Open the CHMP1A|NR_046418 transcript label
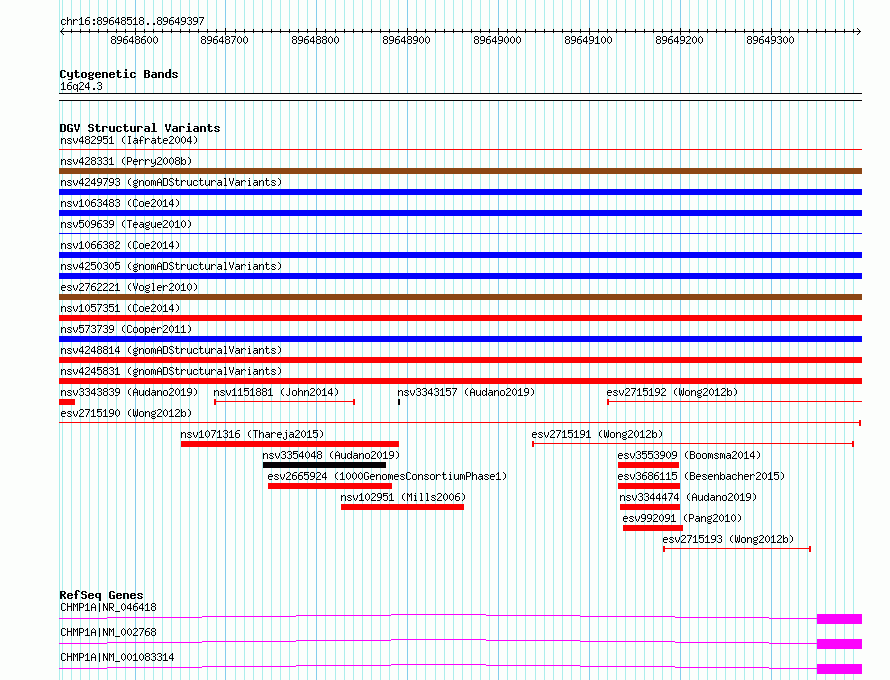 [108, 607]
